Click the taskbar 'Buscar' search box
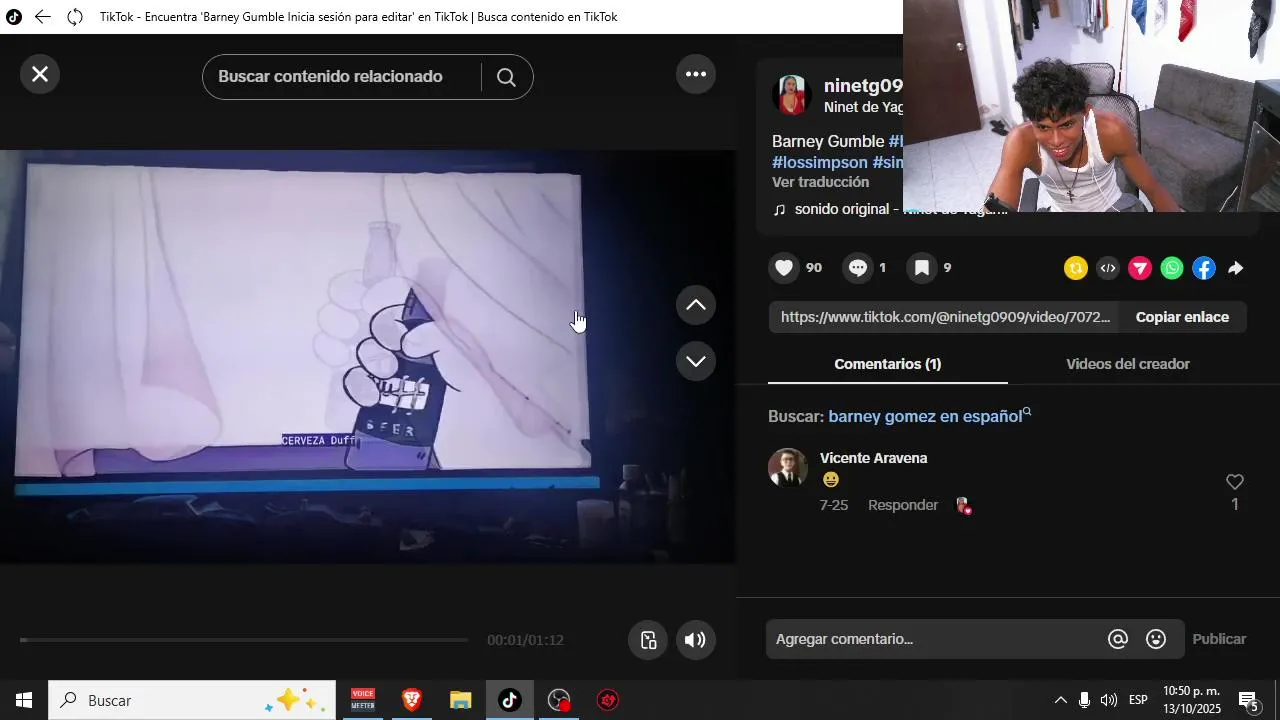1280x720 pixels. (192, 700)
